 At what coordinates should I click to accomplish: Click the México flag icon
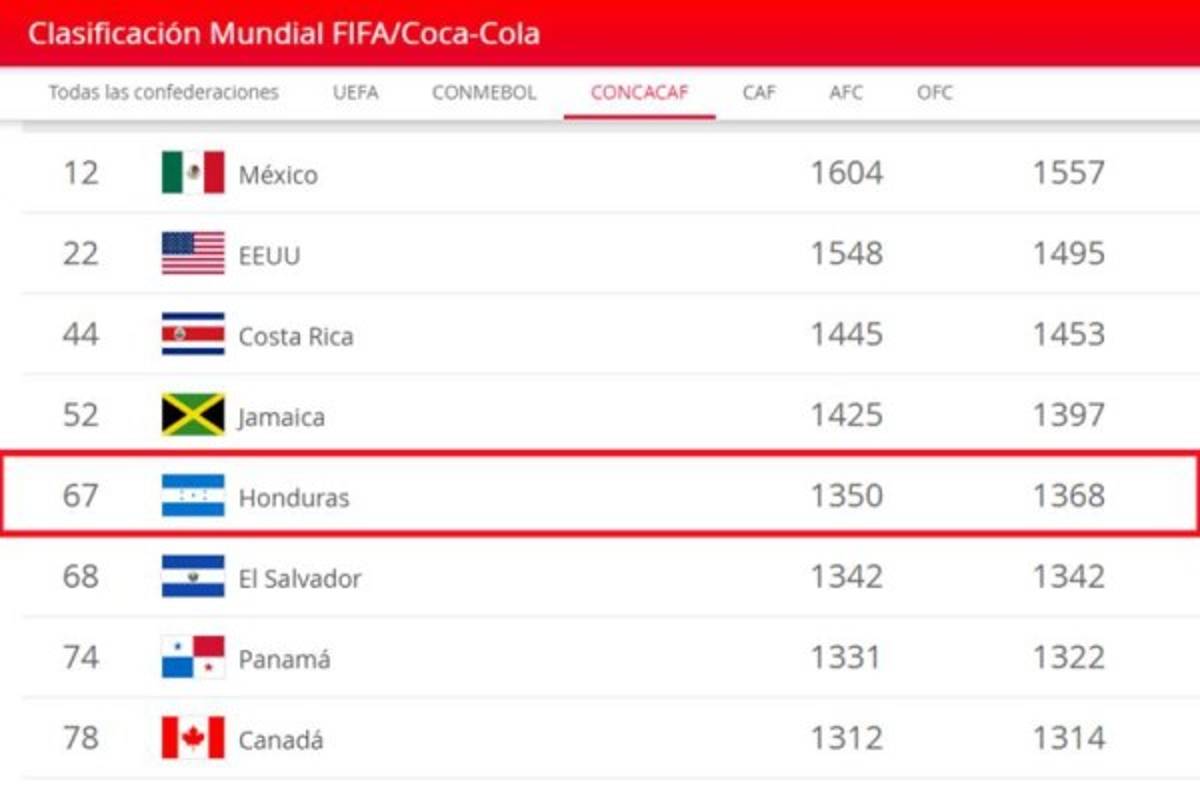pos(193,173)
